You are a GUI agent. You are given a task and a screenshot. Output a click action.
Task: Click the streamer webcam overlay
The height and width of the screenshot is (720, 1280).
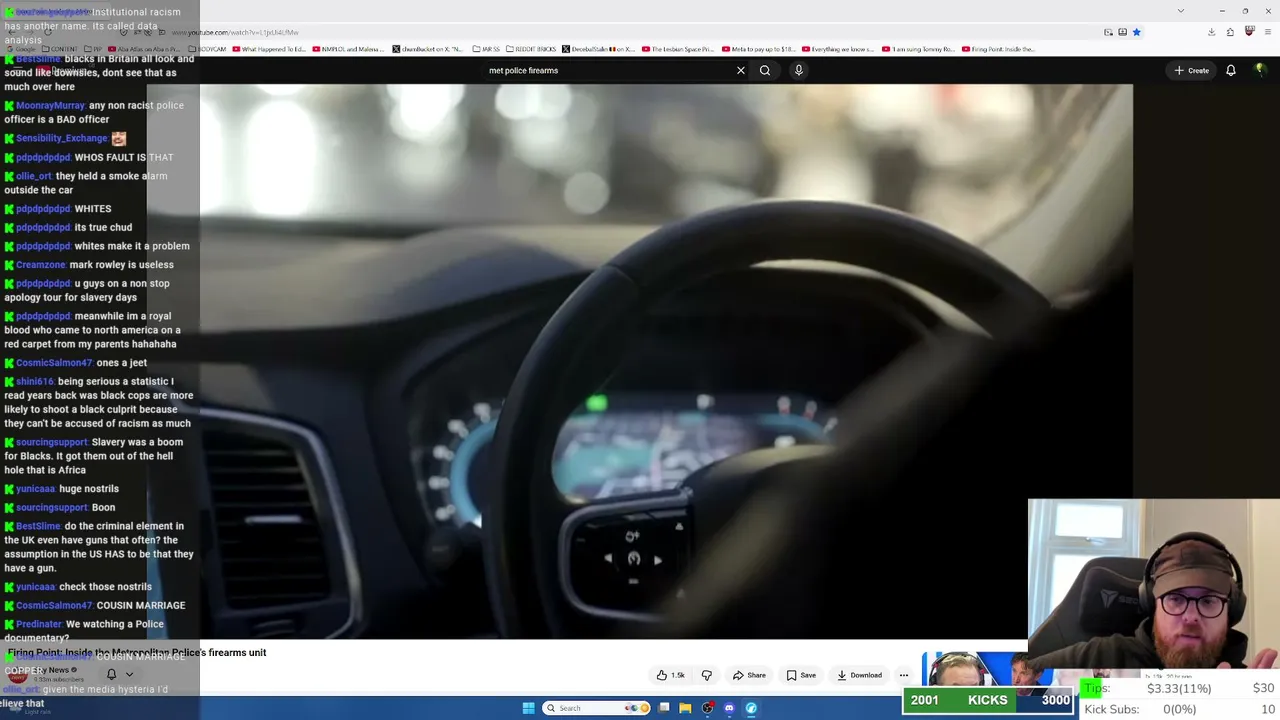1154,584
